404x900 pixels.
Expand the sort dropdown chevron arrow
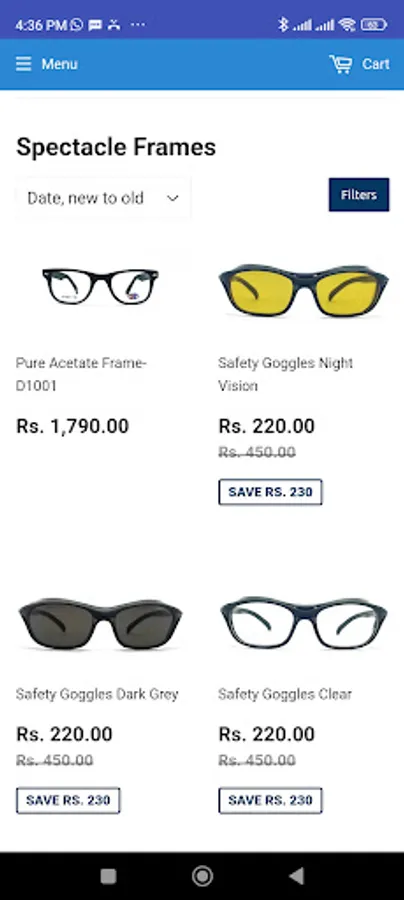pyautogui.click(x=173, y=199)
